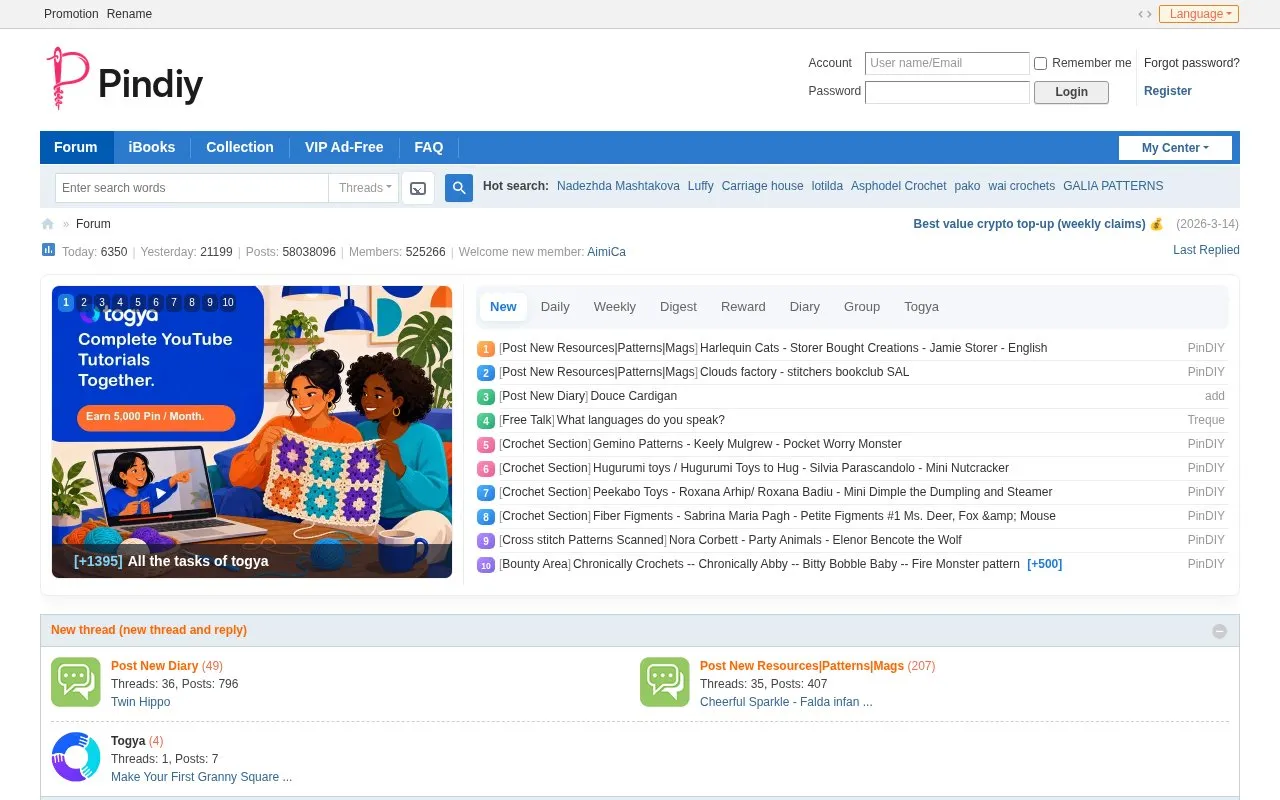The height and width of the screenshot is (800, 1280).
Task: Open the Language dropdown
Action: pos(1199,14)
